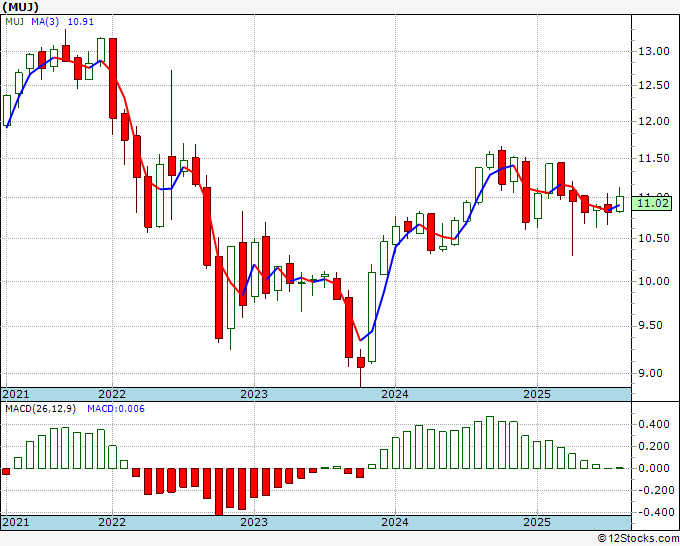
Task: Click the 9.0 price axis label
Action: (651, 373)
